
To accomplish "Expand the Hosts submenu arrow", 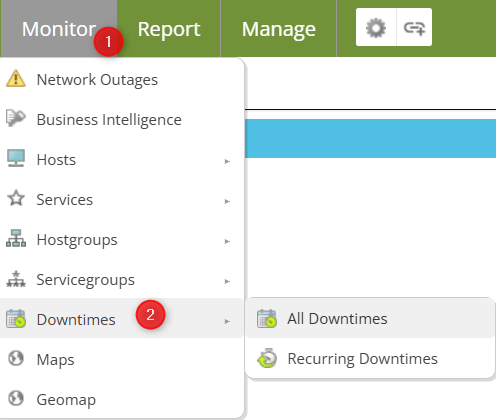I will [227, 161].
